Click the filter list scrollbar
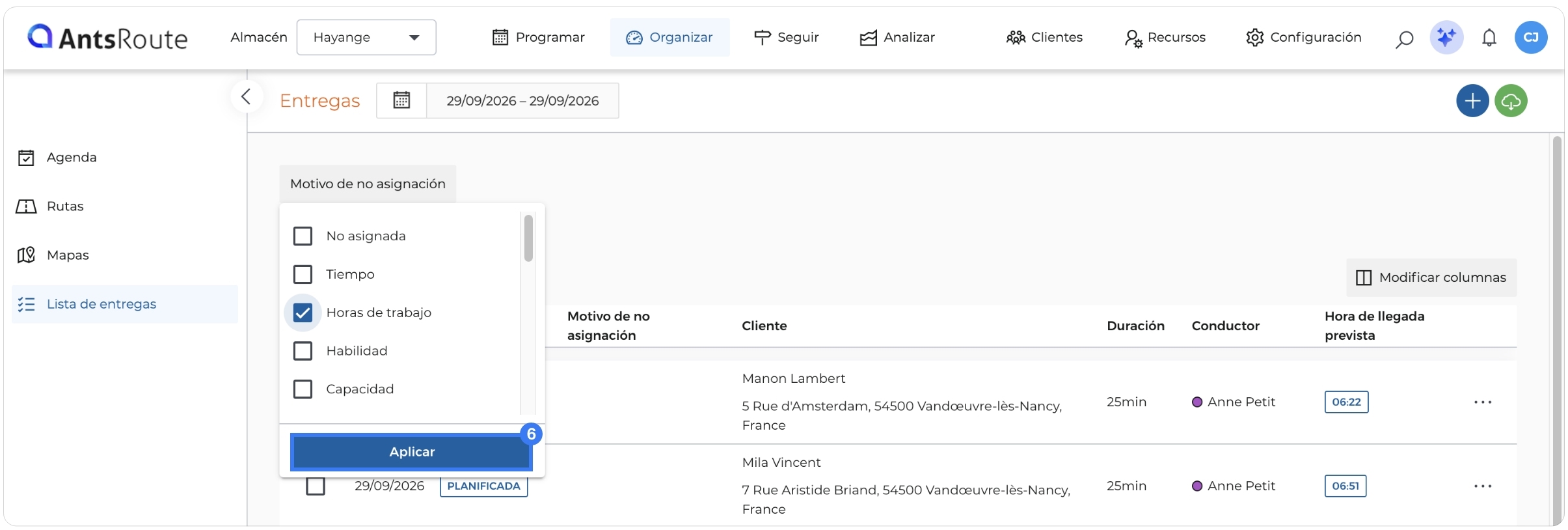The image size is (1568, 530). 528,238
